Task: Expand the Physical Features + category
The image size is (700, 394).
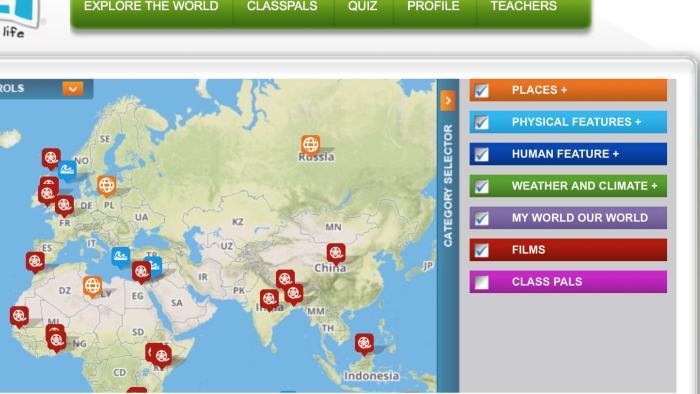Action: tap(568, 122)
